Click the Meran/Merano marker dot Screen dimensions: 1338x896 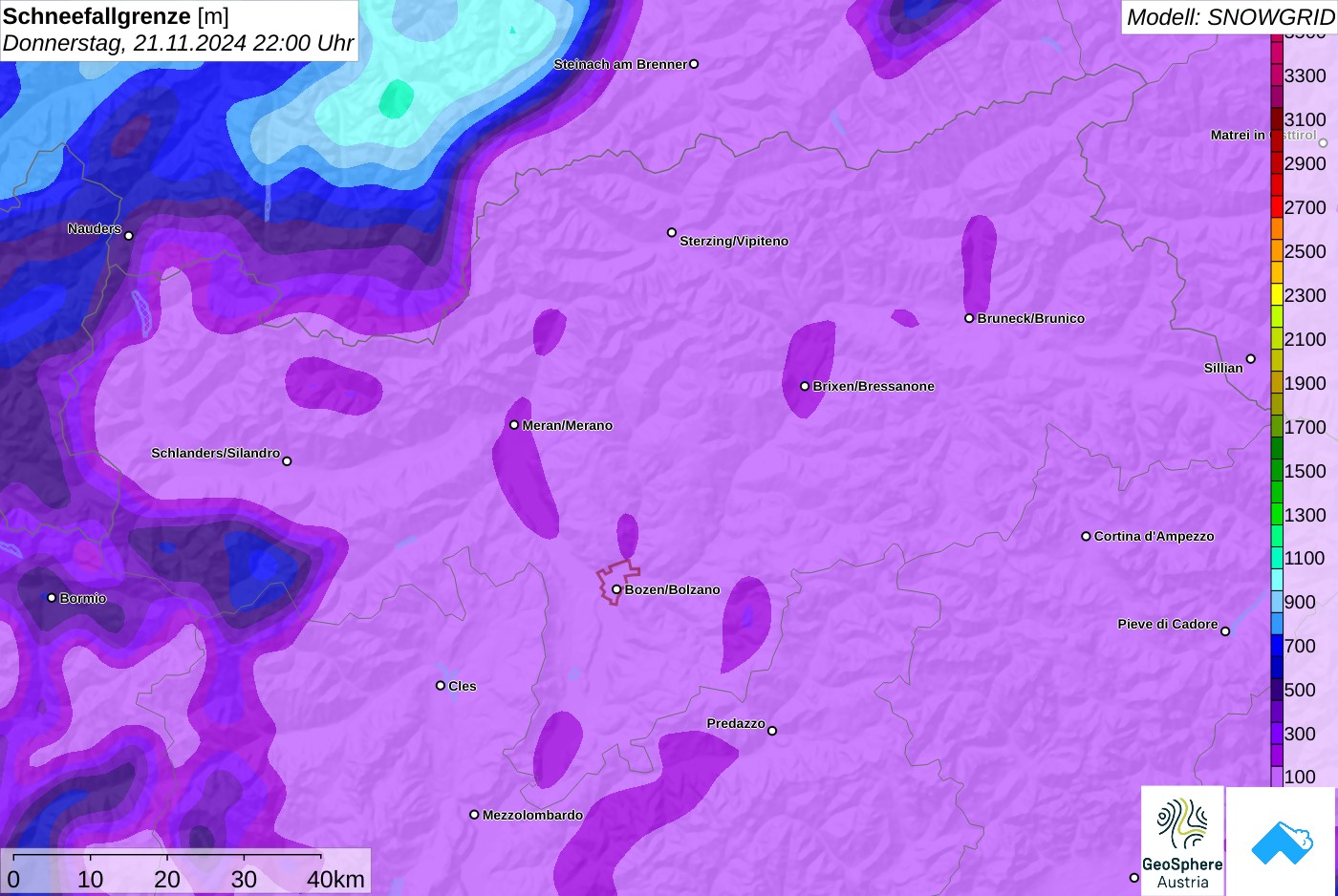coord(514,424)
